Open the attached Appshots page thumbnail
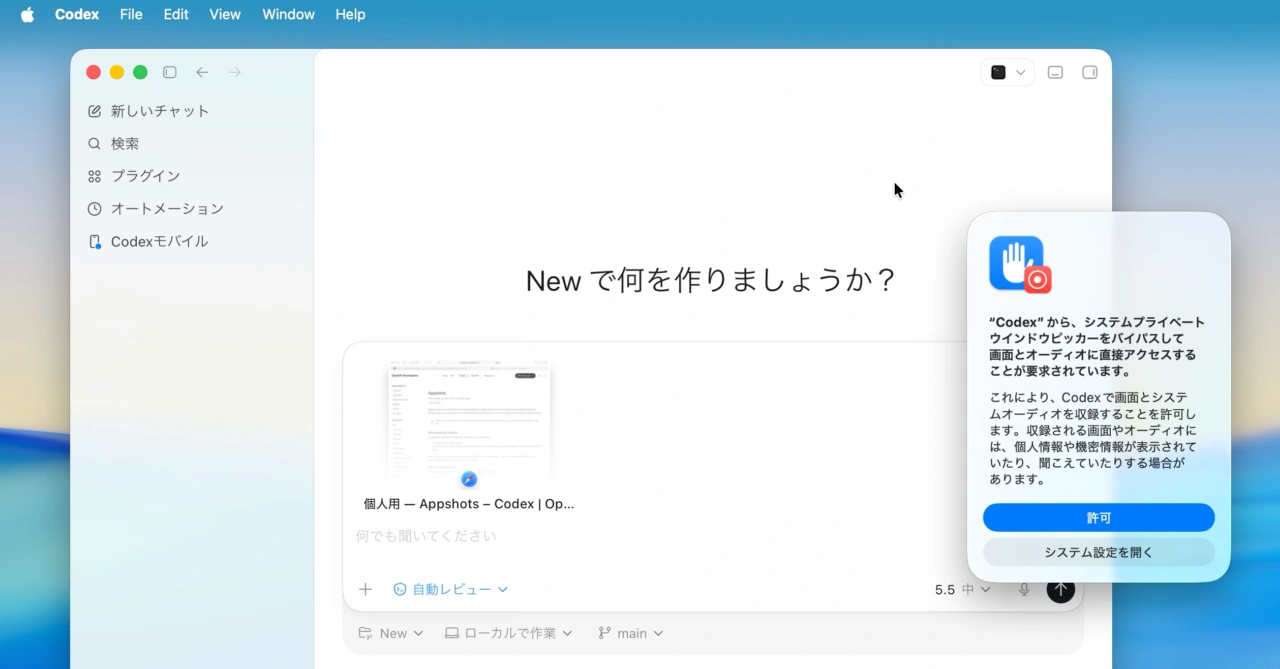1280x669 pixels. [x=469, y=420]
